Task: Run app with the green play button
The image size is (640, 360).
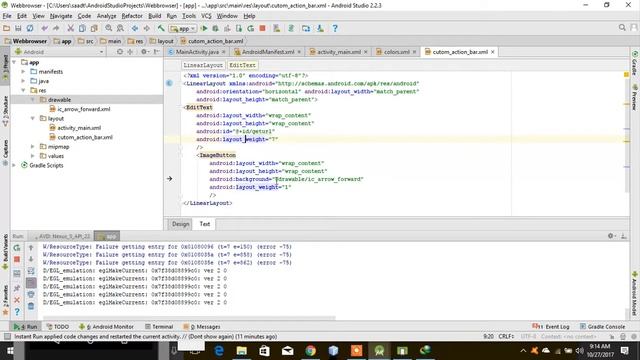Action: (204, 28)
